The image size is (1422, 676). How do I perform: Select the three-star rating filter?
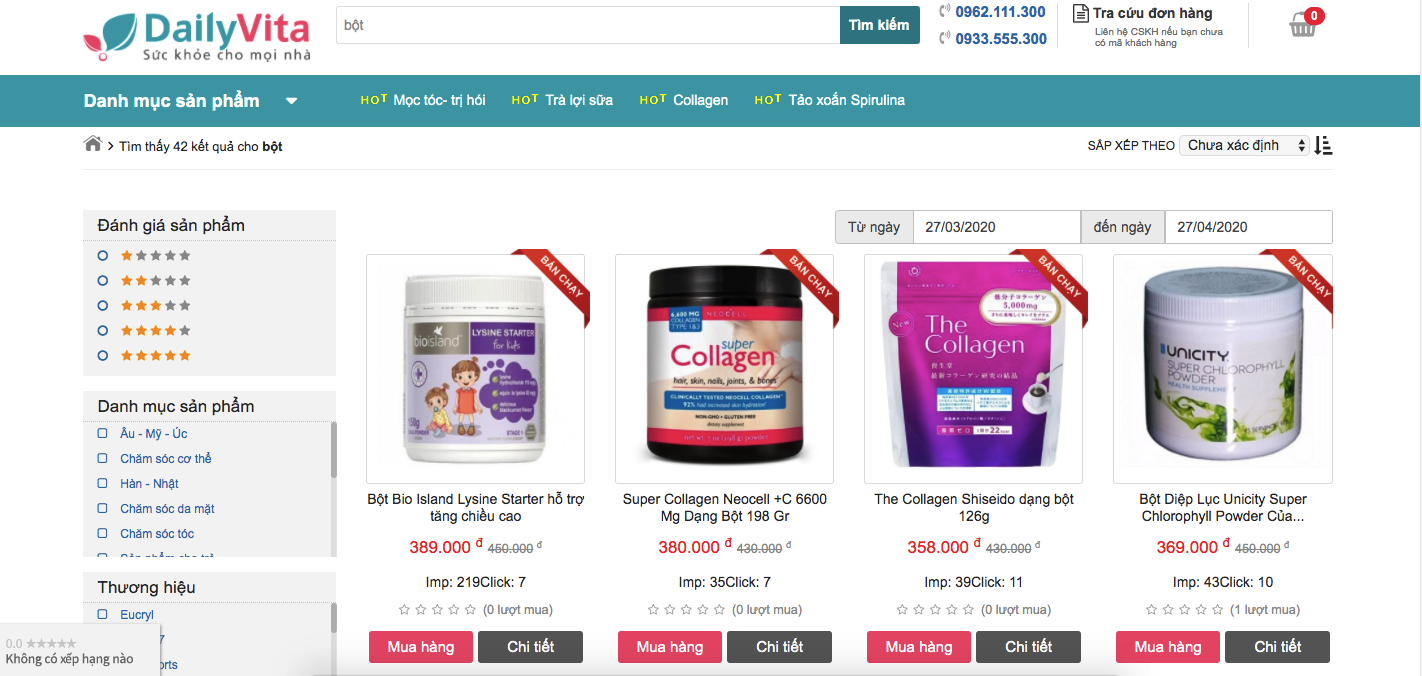click(x=103, y=305)
